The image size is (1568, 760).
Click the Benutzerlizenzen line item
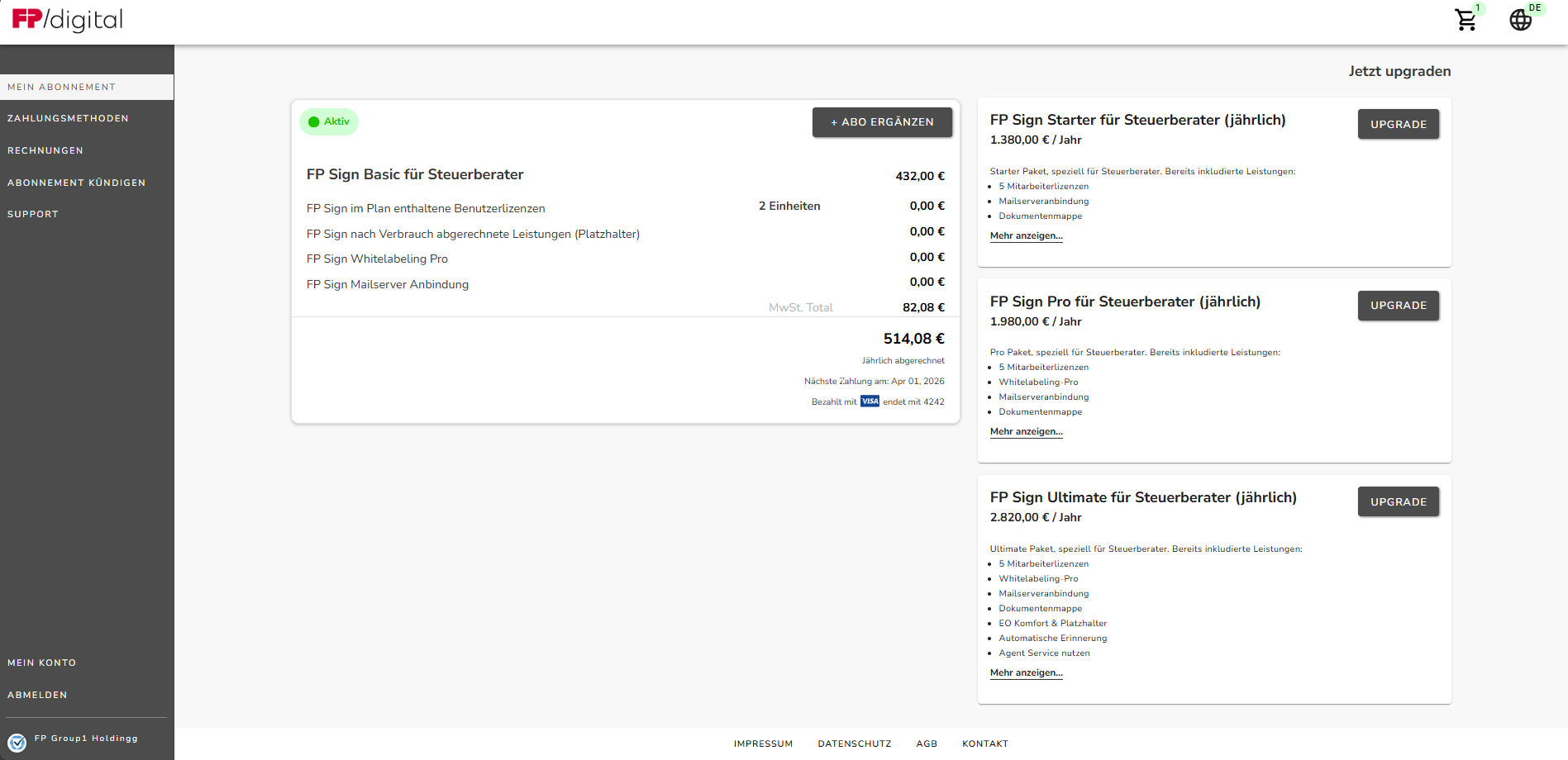(426, 208)
